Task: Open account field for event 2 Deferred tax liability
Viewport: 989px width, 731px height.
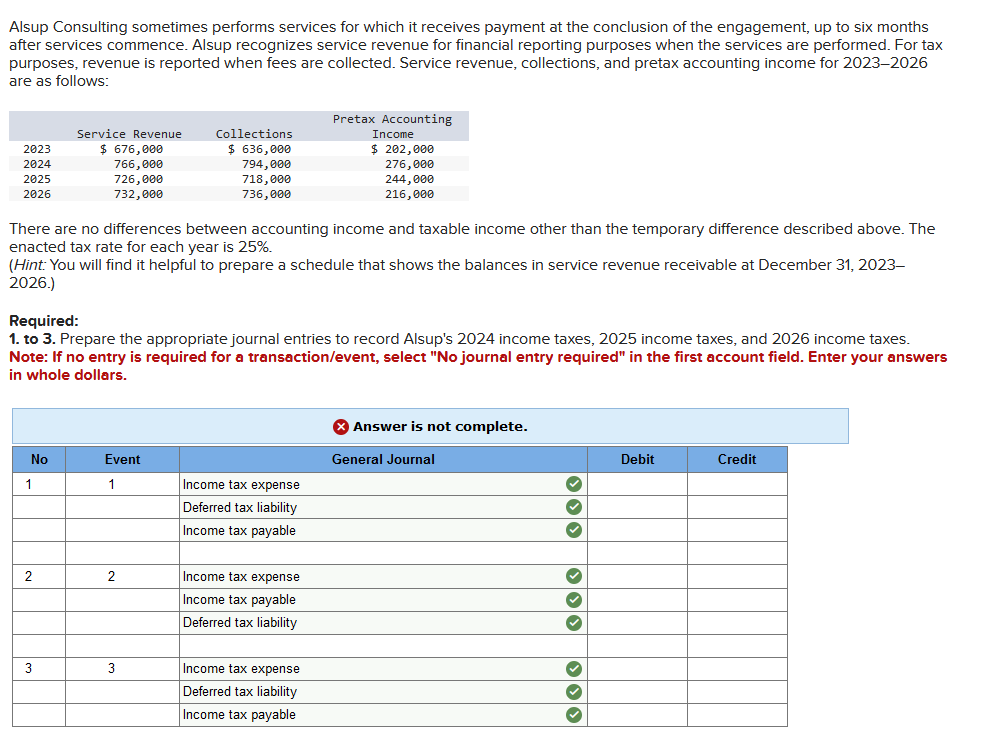Action: coord(383,623)
